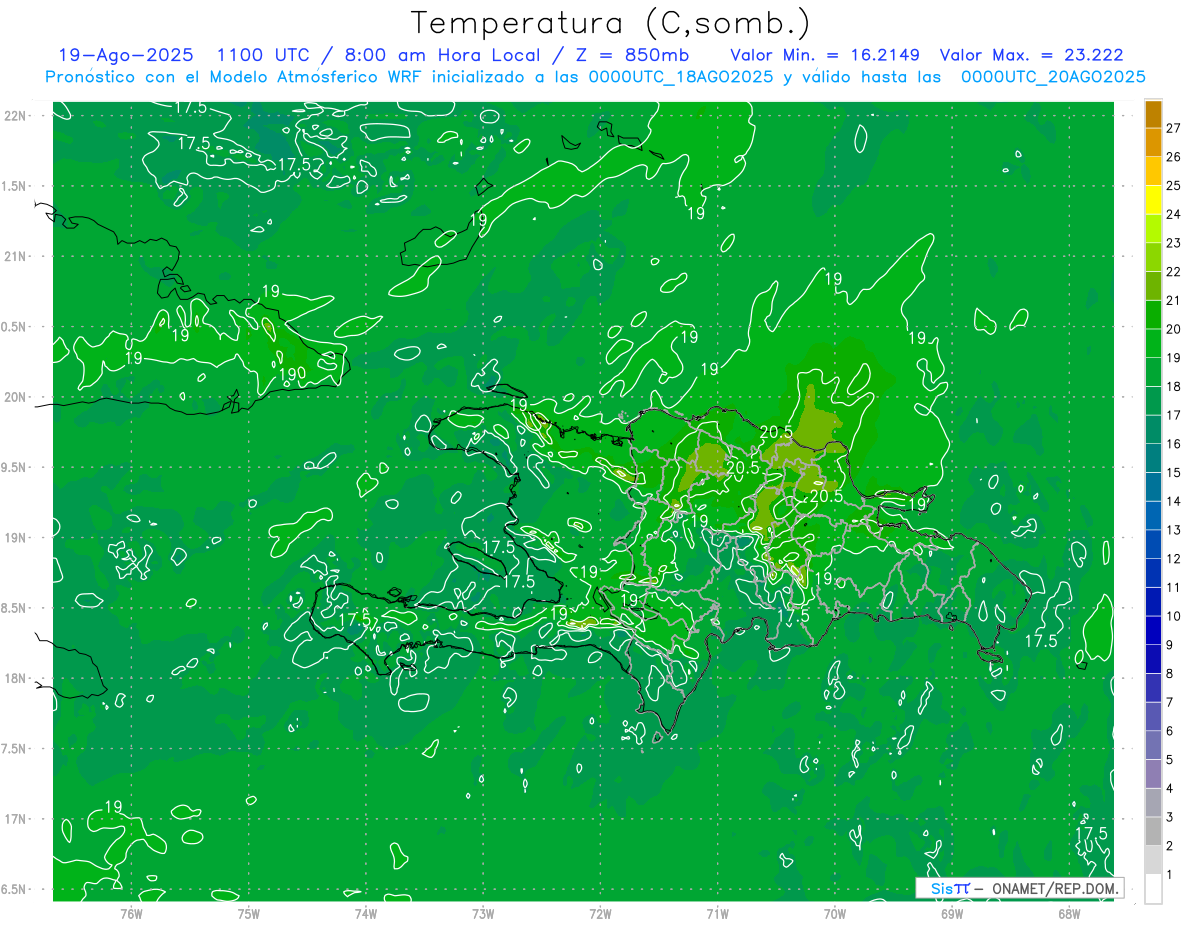The width and height of the screenshot is (1200, 927).
Task: Pick the blue swatch between colorbar labels 12 and 13
Action: 1153,545
